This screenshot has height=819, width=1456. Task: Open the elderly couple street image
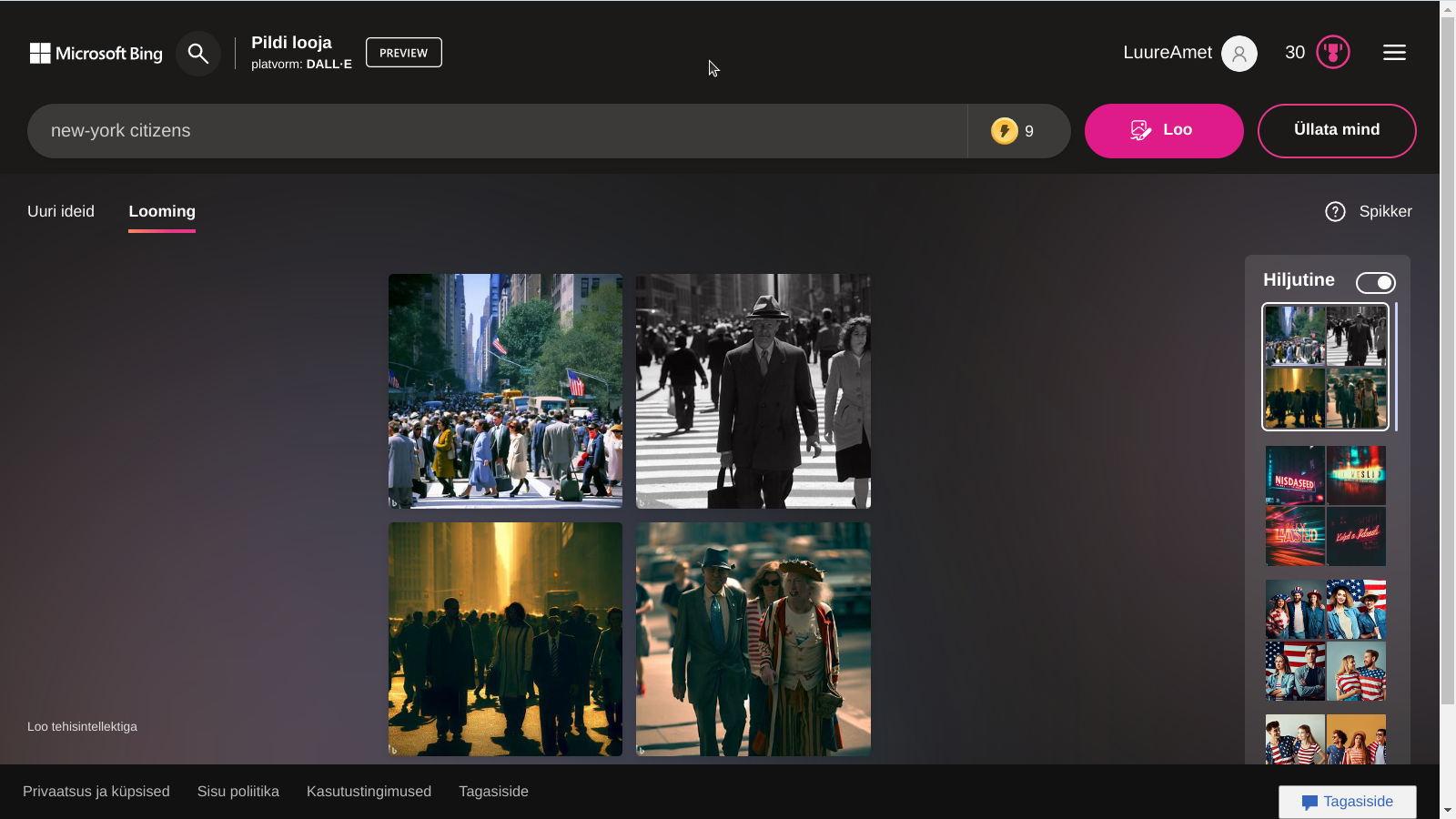pyautogui.click(x=753, y=639)
